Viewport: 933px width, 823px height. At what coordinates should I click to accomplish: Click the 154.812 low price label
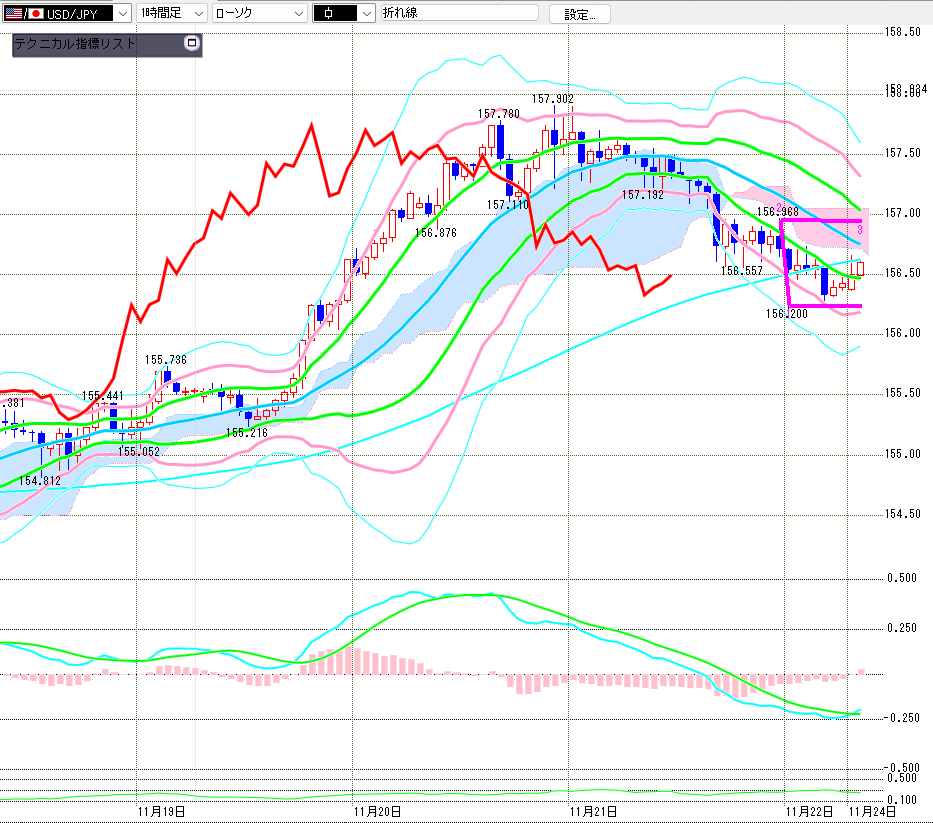click(x=40, y=481)
